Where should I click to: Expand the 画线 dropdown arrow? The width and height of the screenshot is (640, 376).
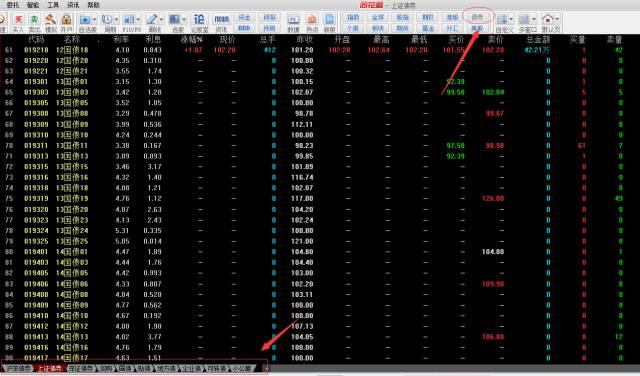161,20
